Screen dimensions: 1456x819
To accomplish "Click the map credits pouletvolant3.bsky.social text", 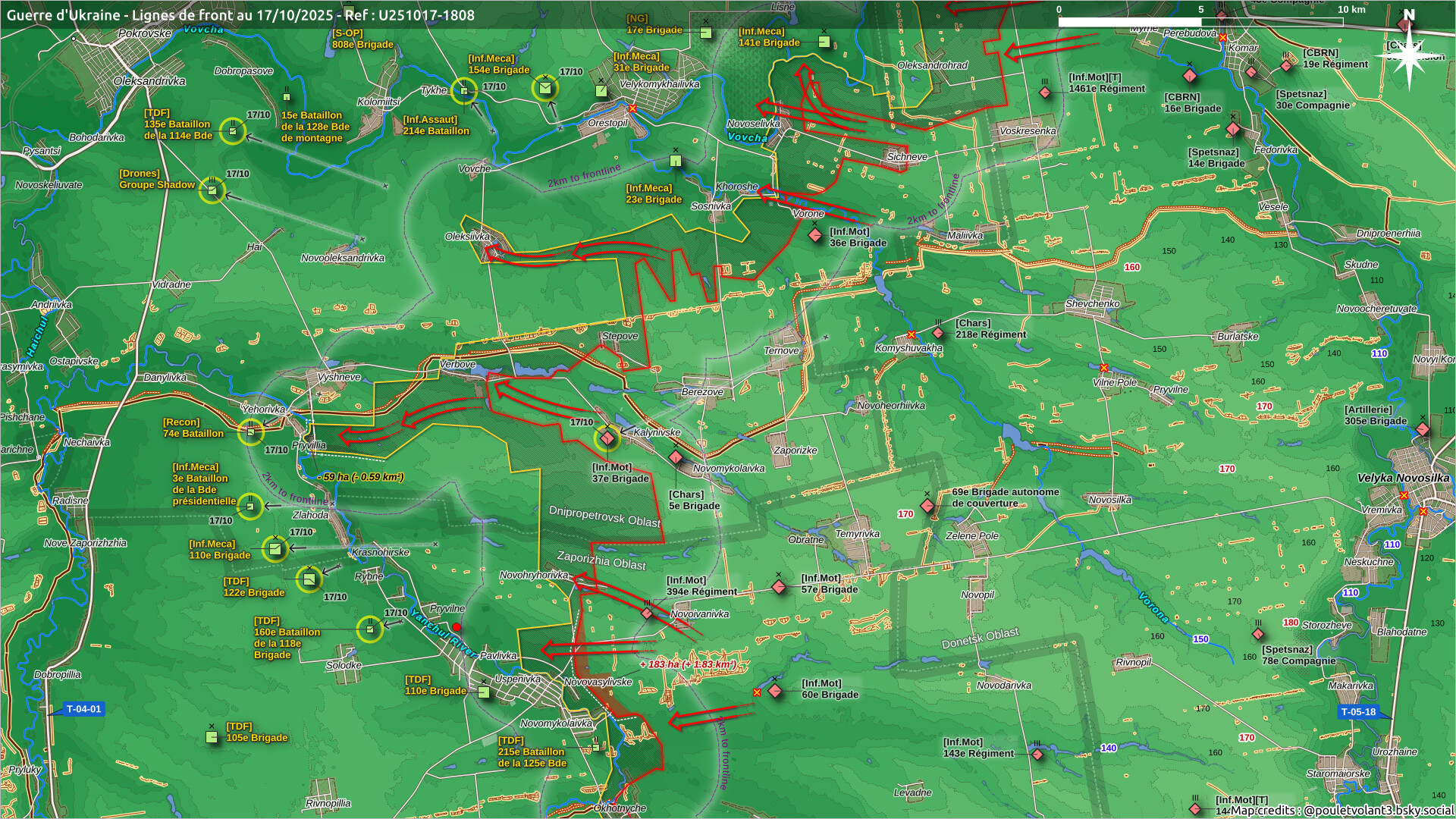I will pos(1342,810).
